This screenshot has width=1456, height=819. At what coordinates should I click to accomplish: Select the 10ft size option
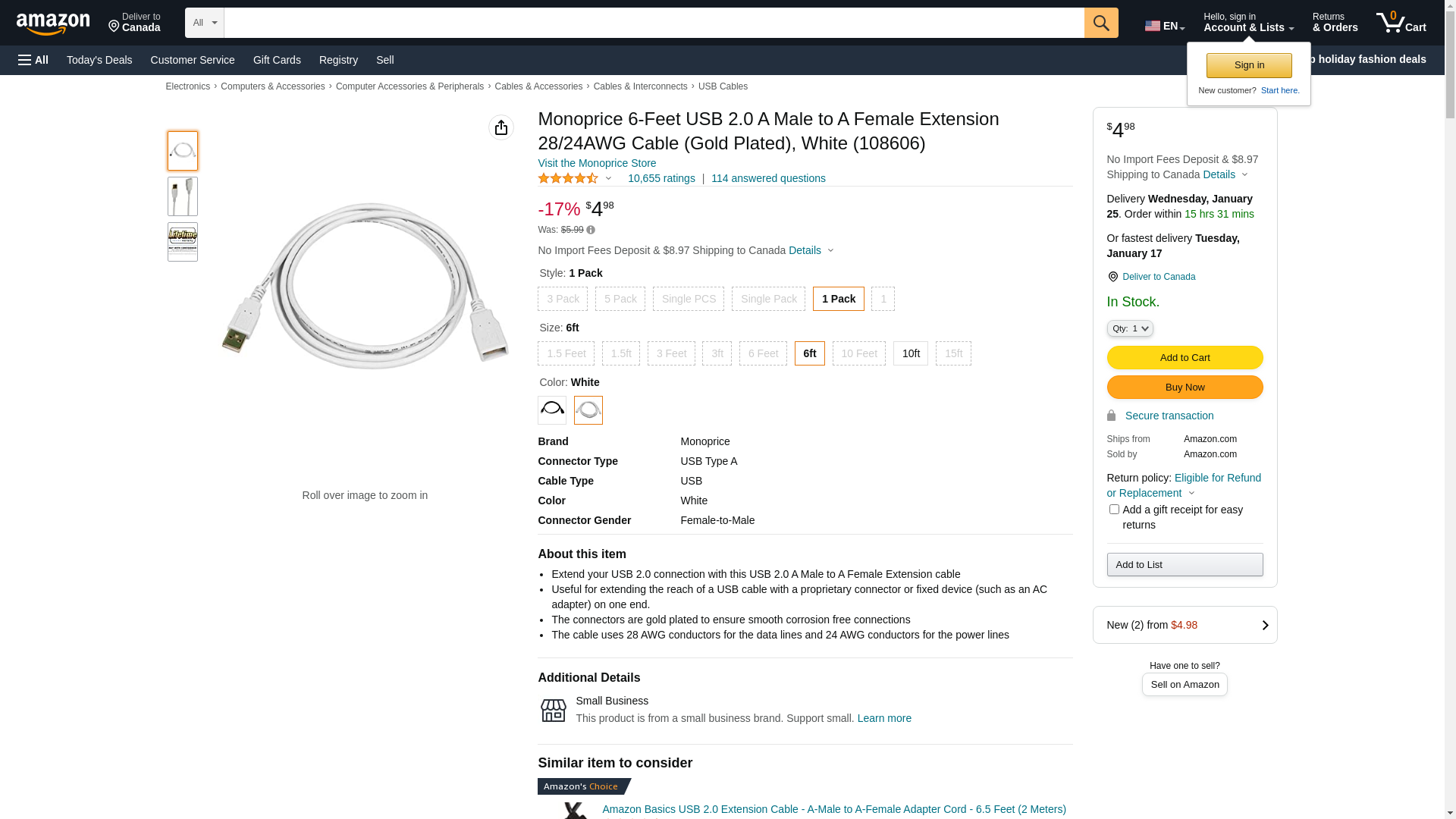point(911,353)
